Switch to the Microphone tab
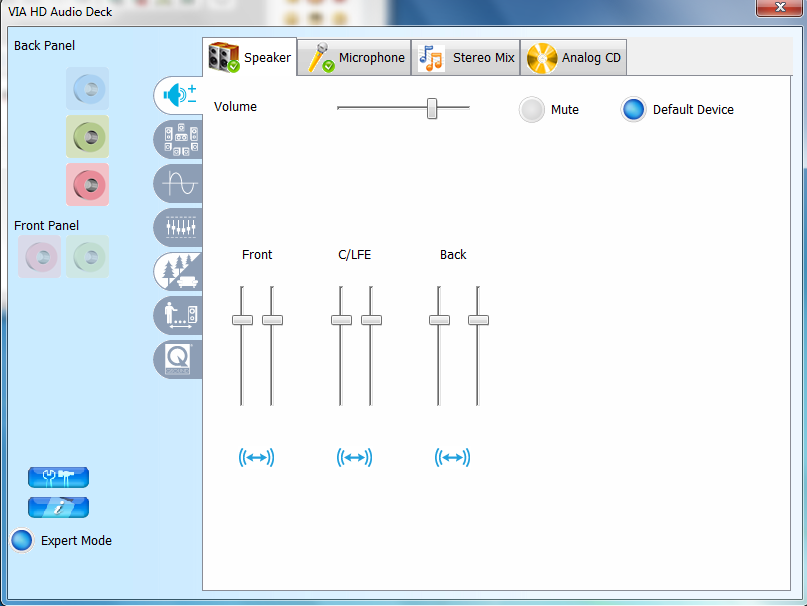The width and height of the screenshot is (807, 606). click(x=357, y=58)
